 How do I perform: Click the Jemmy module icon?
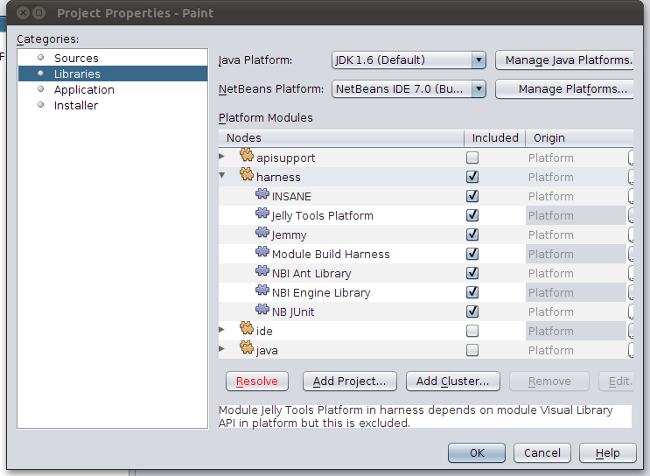click(263, 234)
